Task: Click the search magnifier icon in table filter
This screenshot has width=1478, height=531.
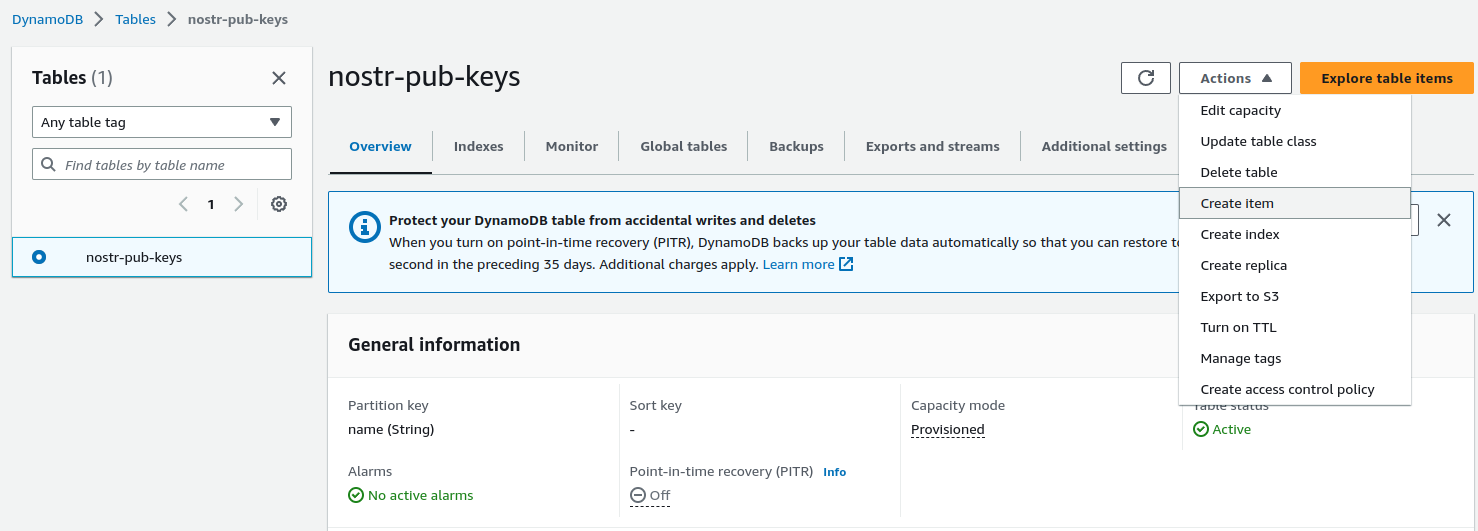Action: (49, 164)
